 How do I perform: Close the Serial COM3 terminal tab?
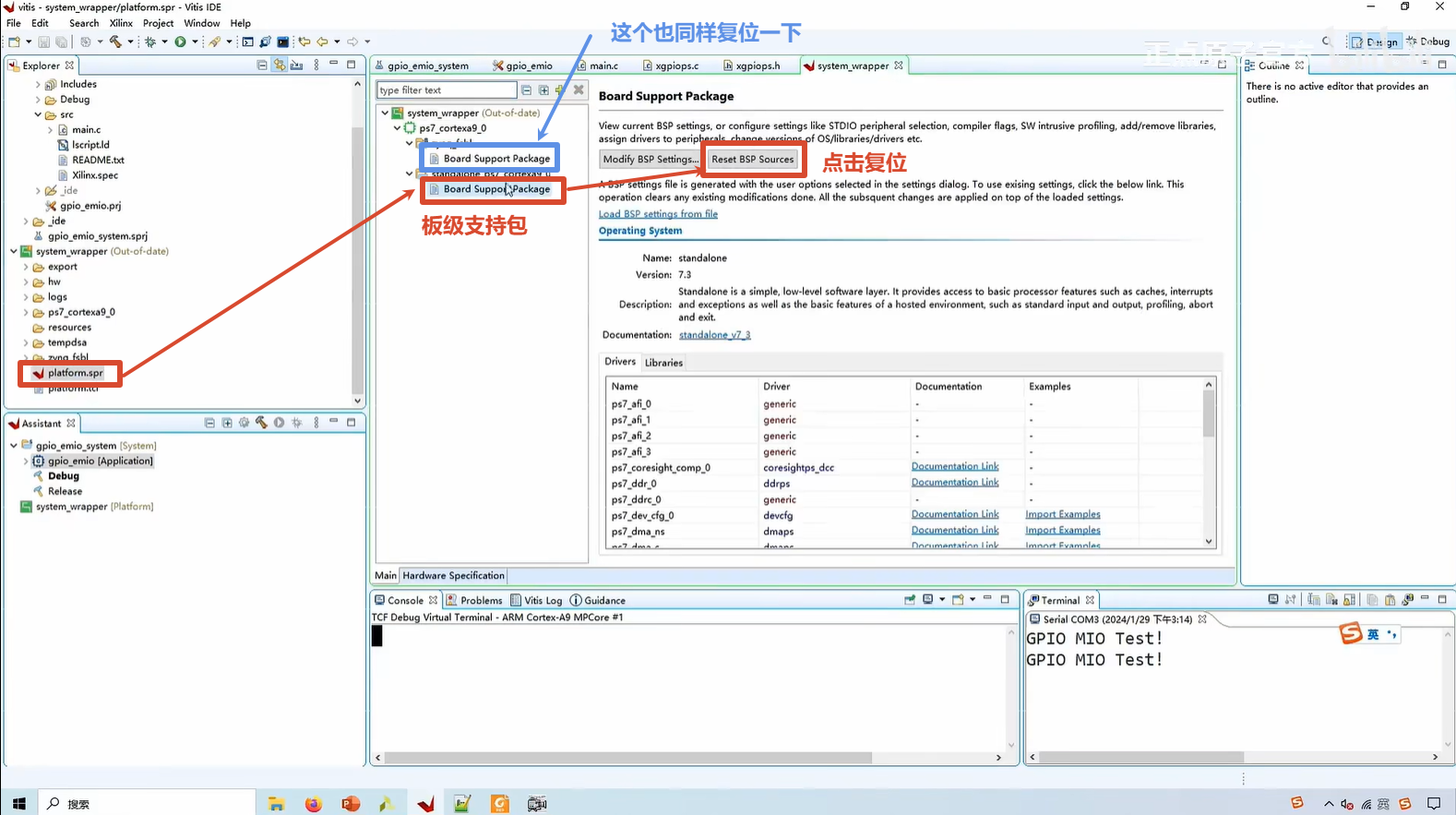pos(1202,619)
